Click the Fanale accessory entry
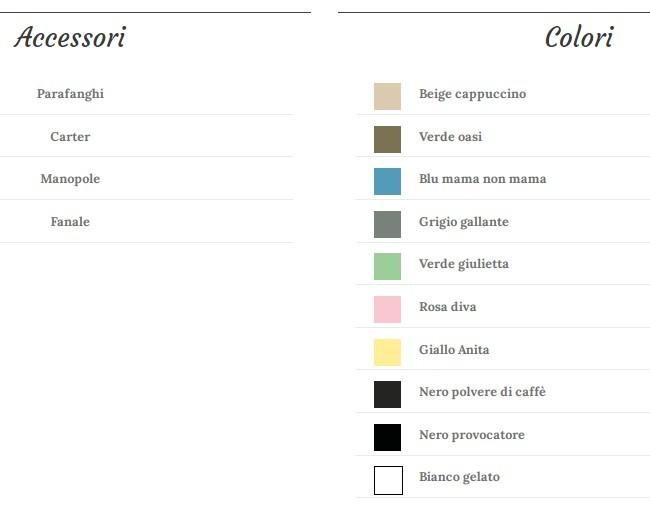 70,222
